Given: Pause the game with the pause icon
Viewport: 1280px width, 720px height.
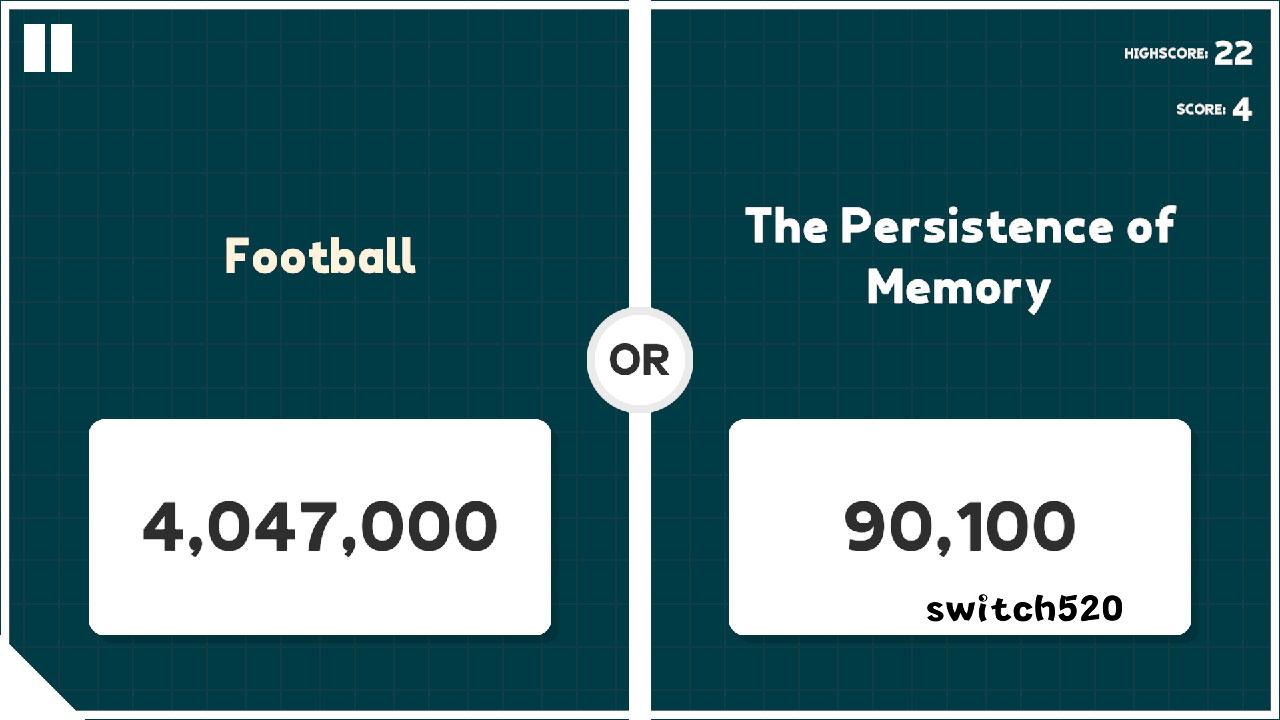Looking at the screenshot, I should pos(48,48).
